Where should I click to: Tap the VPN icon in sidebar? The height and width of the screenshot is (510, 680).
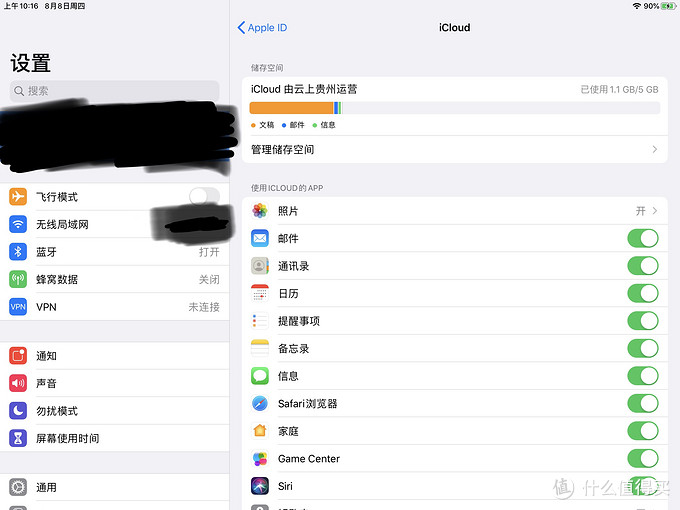point(18,307)
